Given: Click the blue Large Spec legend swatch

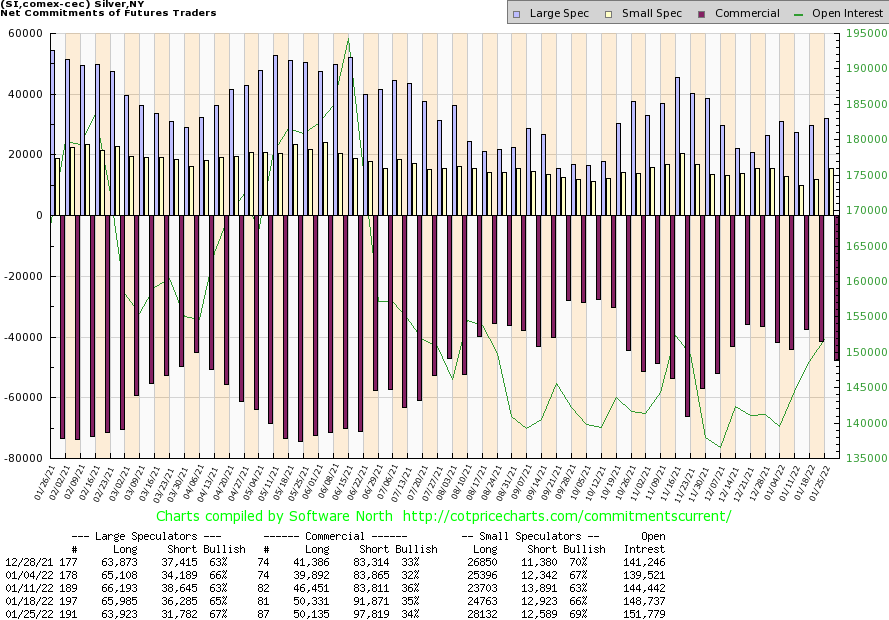Looking at the screenshot, I should 515,13.
